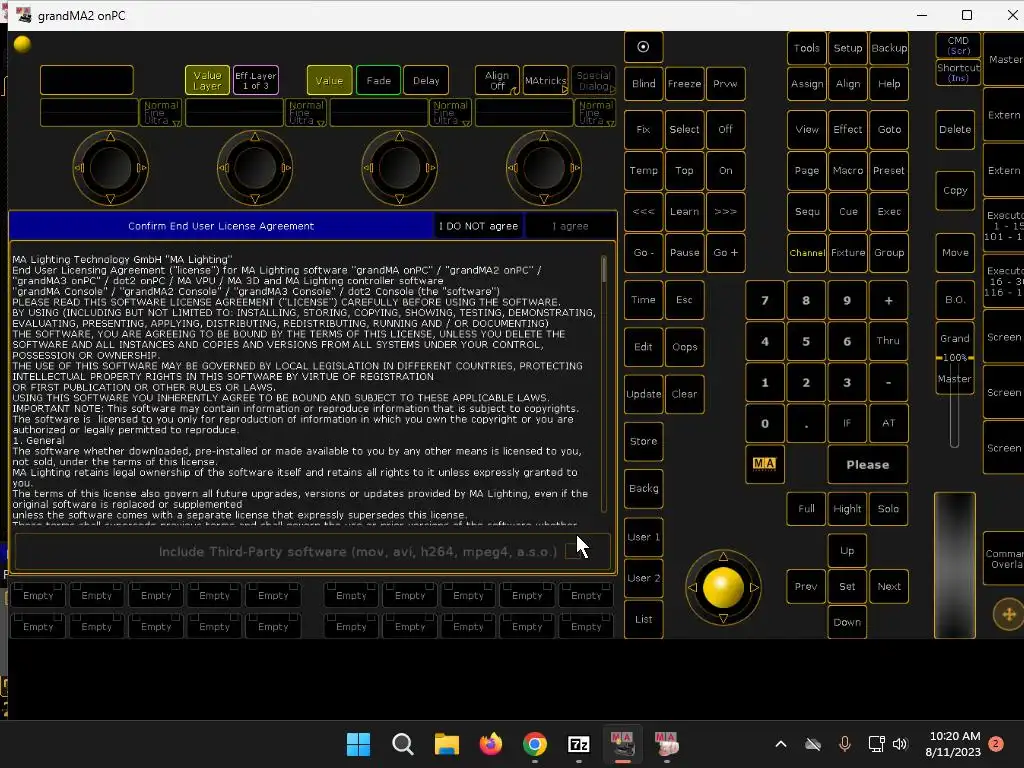Click number 7 on keypad
The height and width of the screenshot is (768, 1024).
click(764, 300)
